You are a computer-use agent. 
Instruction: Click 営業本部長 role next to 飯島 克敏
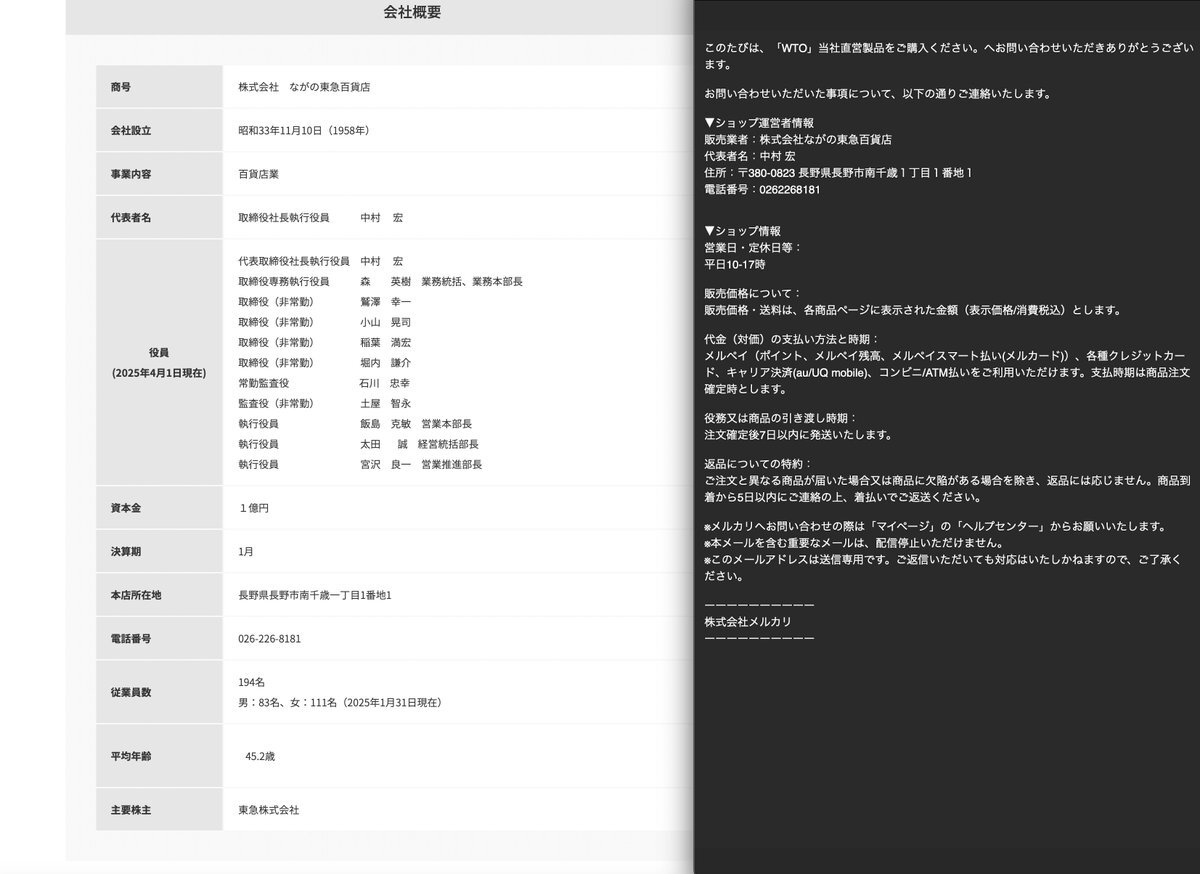click(447, 424)
